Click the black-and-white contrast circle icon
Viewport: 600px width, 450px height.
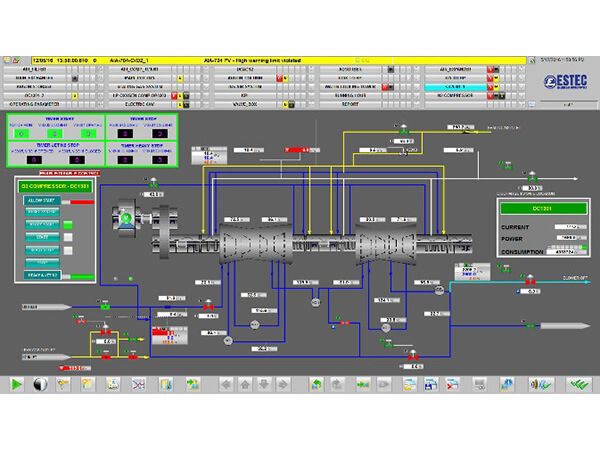(40, 384)
